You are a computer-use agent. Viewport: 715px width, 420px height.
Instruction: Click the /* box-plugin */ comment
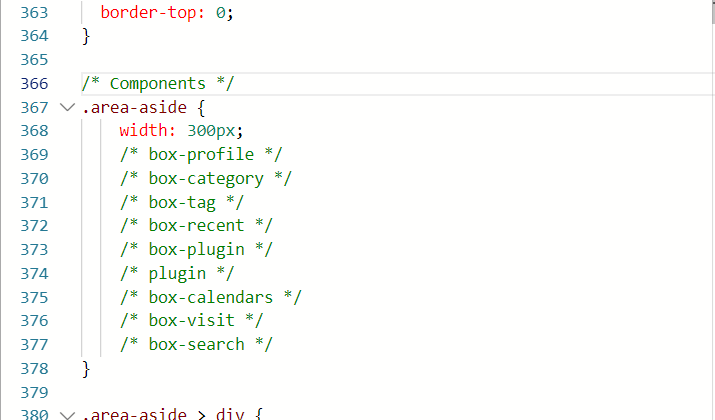point(196,250)
